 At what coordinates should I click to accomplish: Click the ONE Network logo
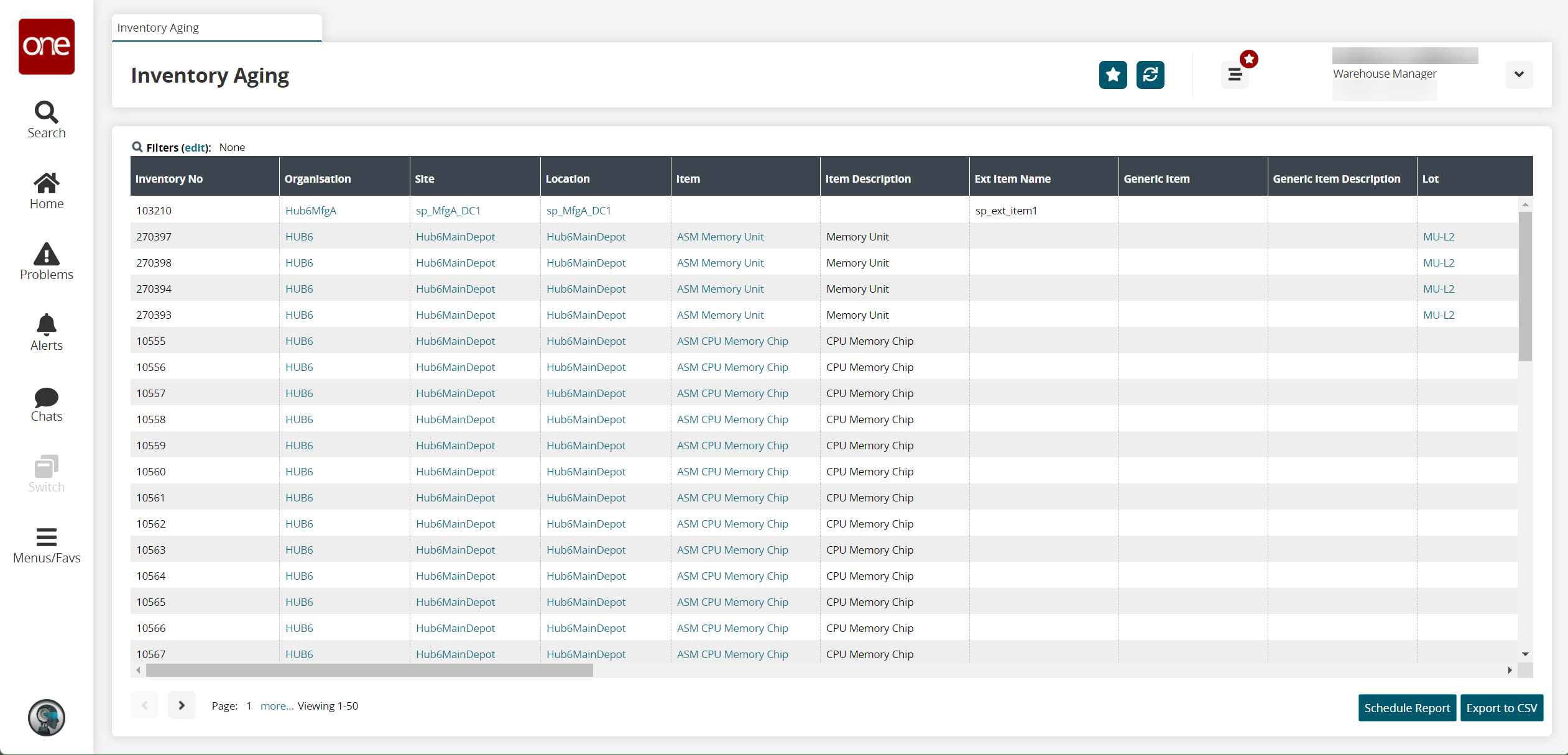[47, 47]
